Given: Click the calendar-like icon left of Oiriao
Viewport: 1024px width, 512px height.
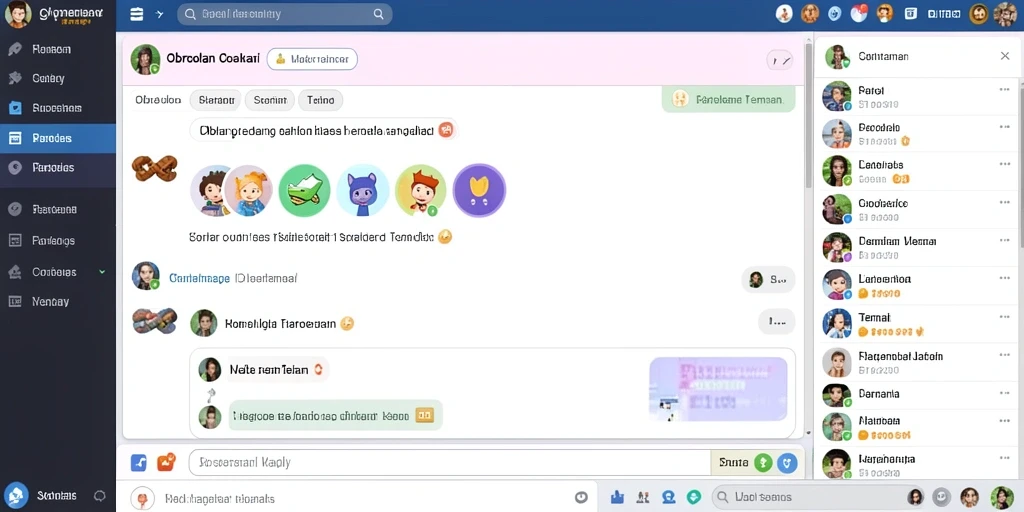Looking at the screenshot, I should (911, 14).
